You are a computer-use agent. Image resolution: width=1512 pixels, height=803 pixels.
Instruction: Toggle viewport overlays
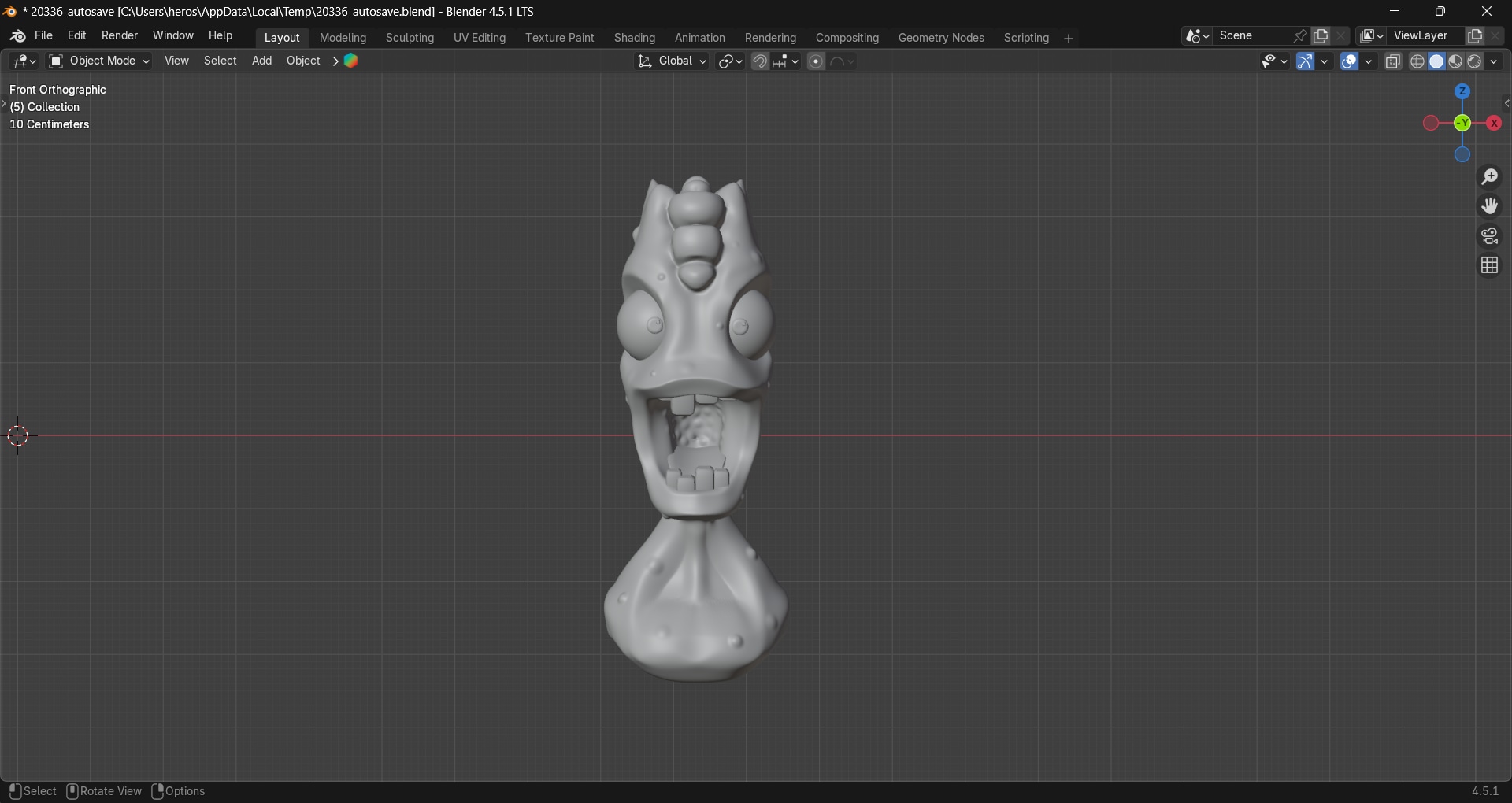[1350, 61]
